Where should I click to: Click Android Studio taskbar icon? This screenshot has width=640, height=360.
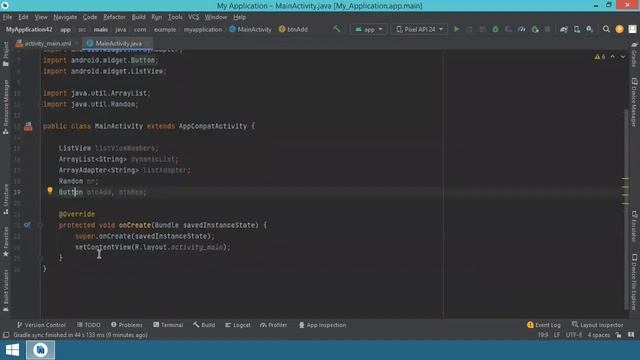40,350
